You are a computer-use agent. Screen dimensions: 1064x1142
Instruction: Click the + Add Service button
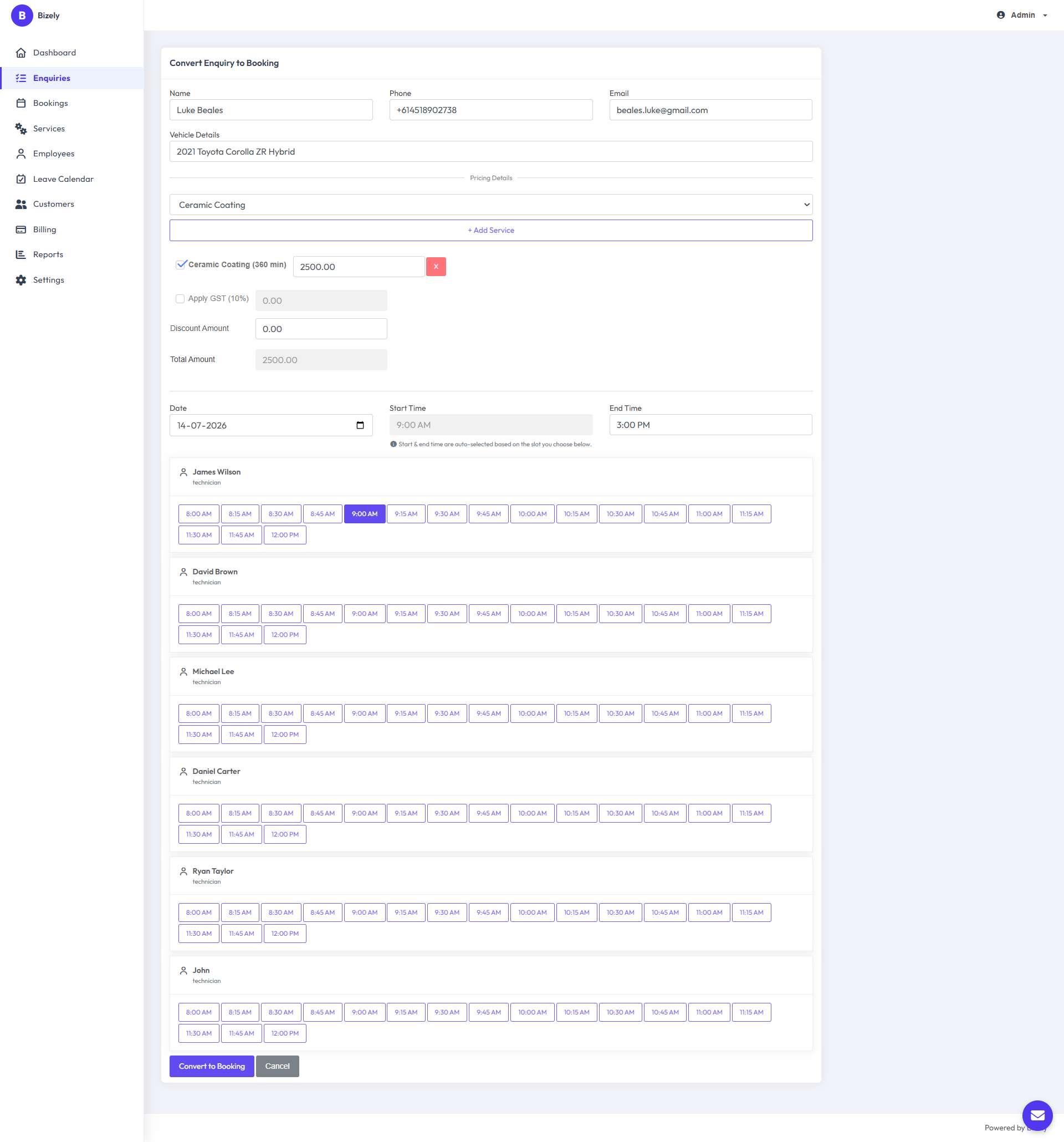pyautogui.click(x=491, y=231)
